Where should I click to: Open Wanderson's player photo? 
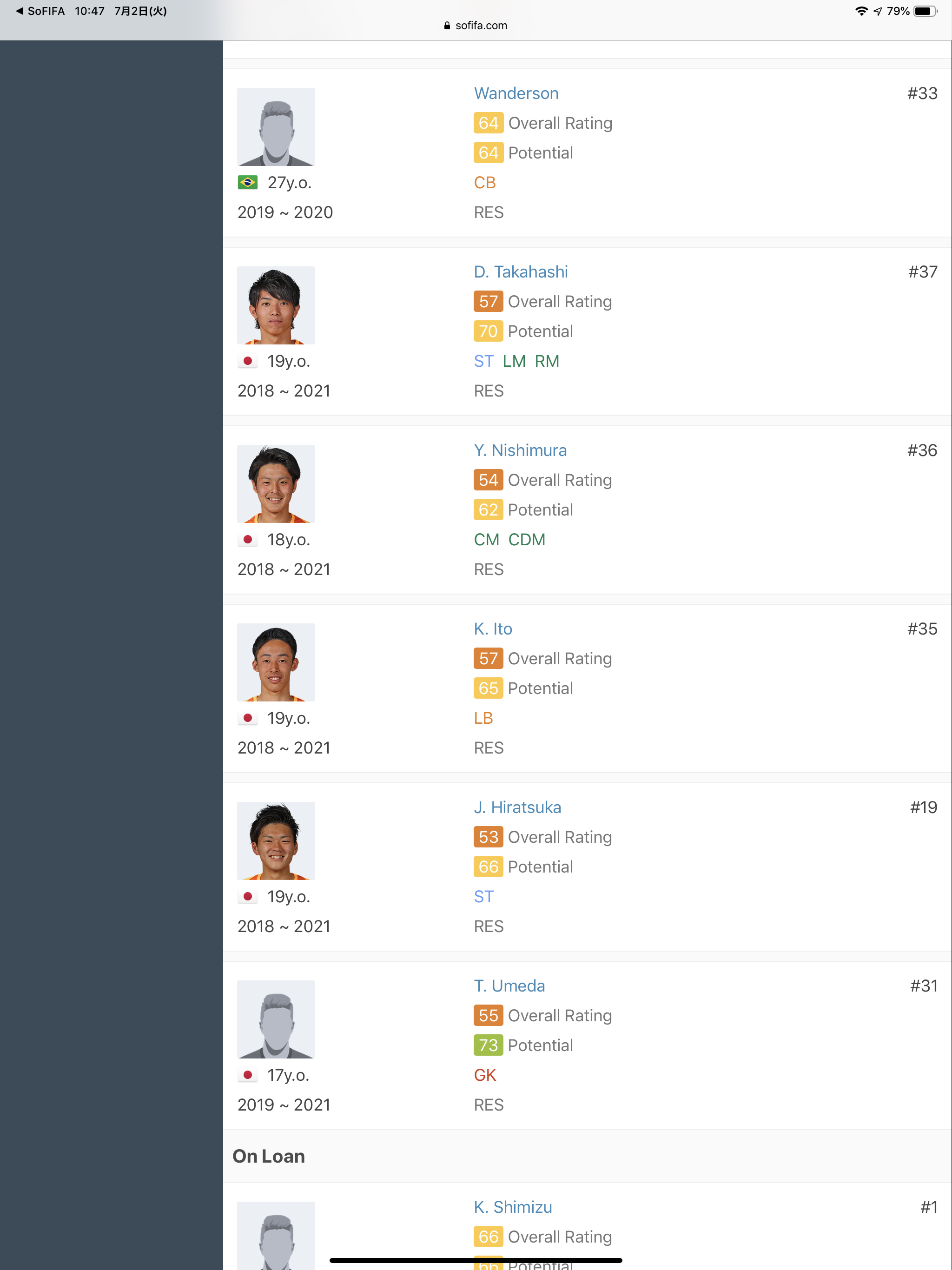[x=276, y=127]
